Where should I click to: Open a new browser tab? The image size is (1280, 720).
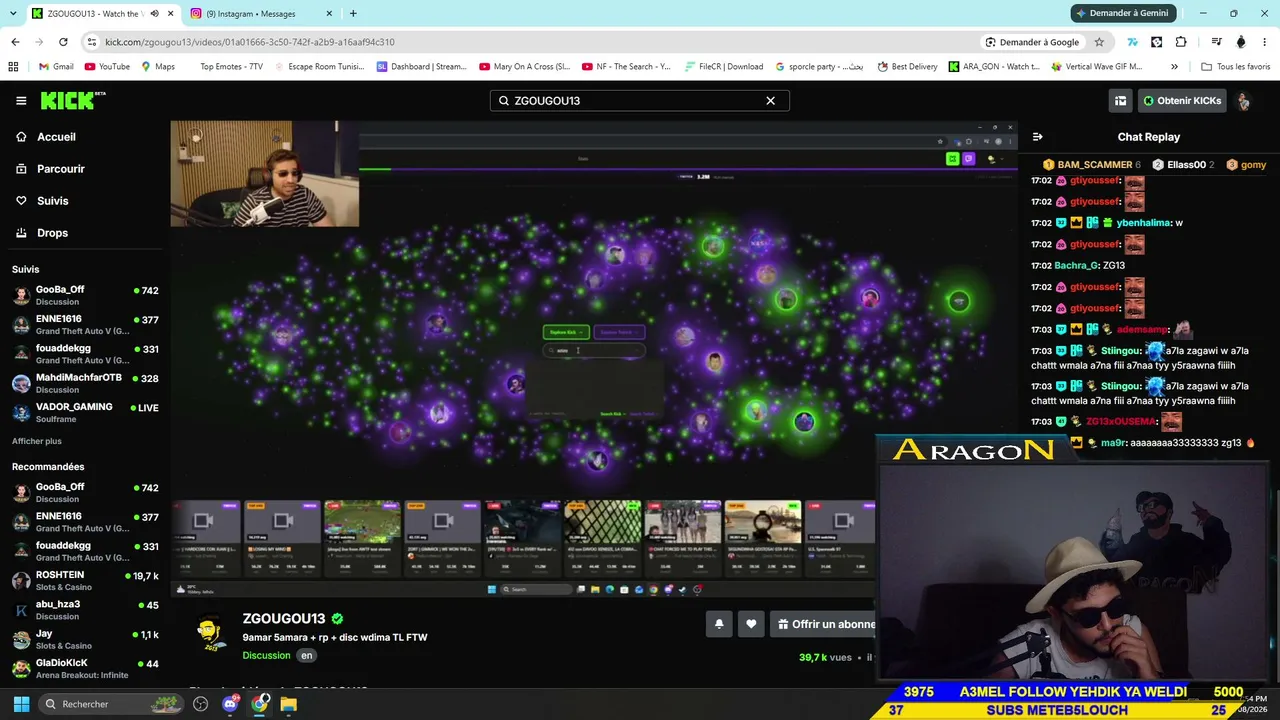[x=353, y=14]
